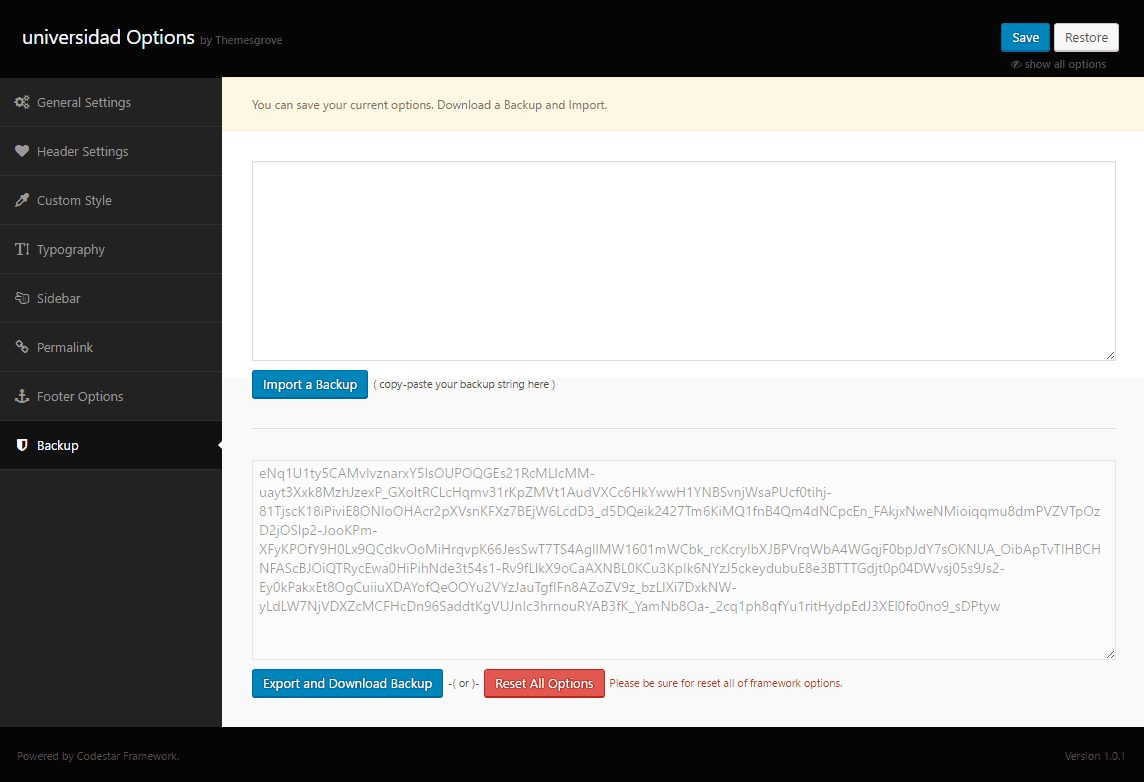Click the Sidebar pointing-hand icon
1144x782 pixels.
(22, 299)
